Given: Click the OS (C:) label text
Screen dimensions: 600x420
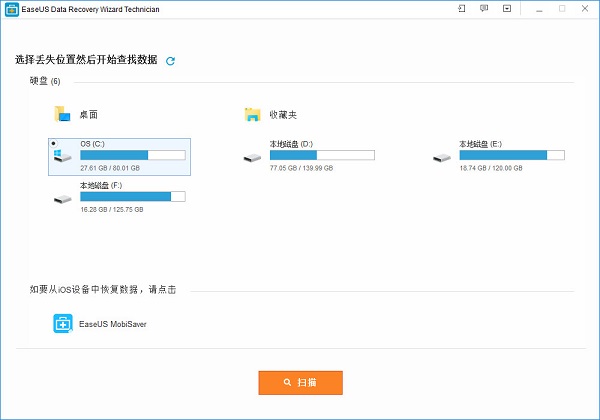Looking at the screenshot, I should (92, 144).
